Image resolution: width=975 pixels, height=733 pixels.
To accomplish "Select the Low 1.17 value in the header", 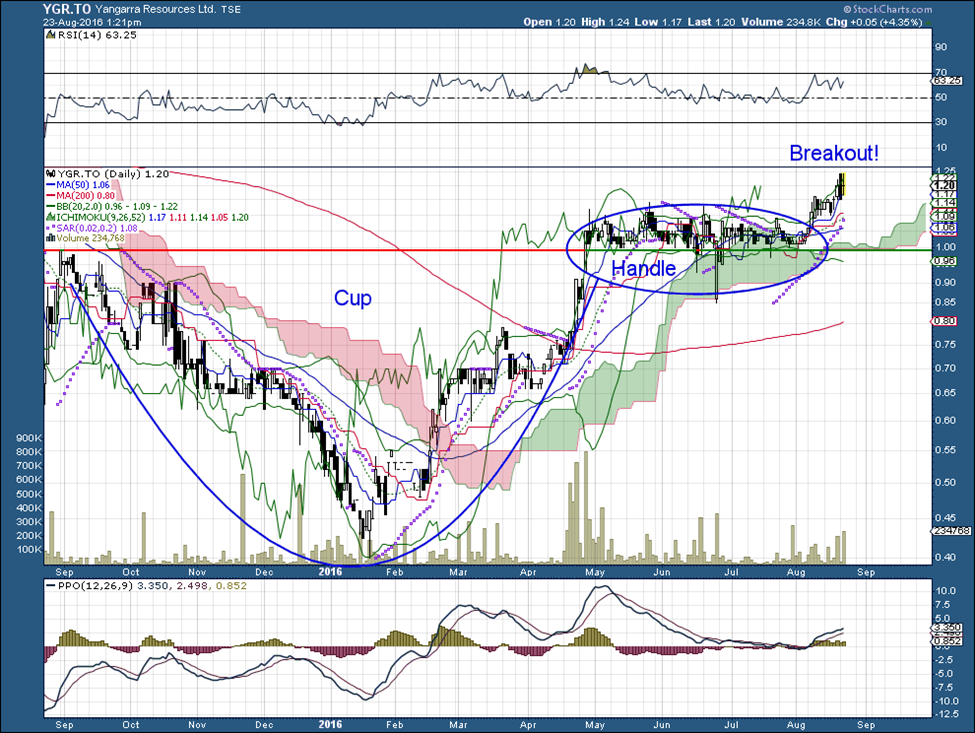I will tap(658, 22).
